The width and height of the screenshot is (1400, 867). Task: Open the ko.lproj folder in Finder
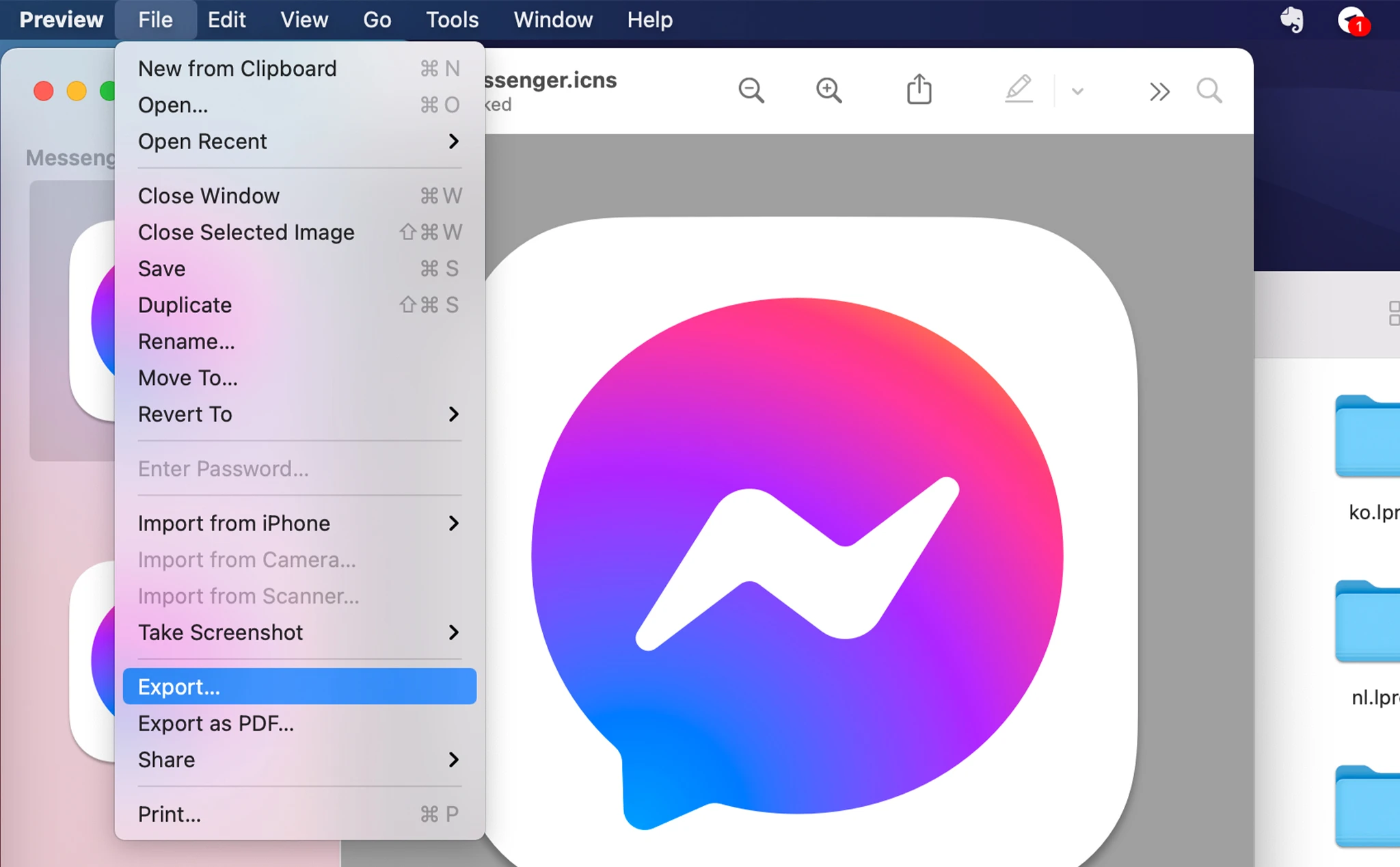[1367, 438]
